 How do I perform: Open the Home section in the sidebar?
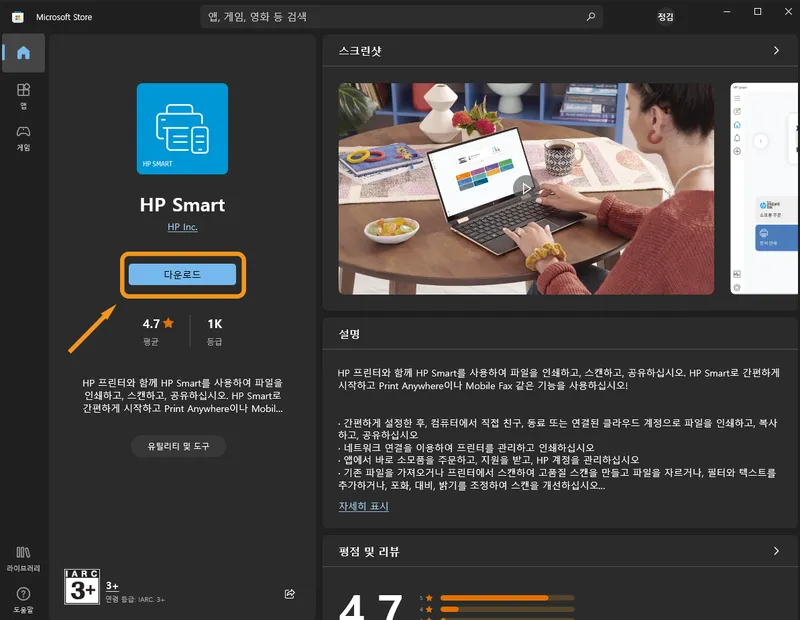coord(23,53)
